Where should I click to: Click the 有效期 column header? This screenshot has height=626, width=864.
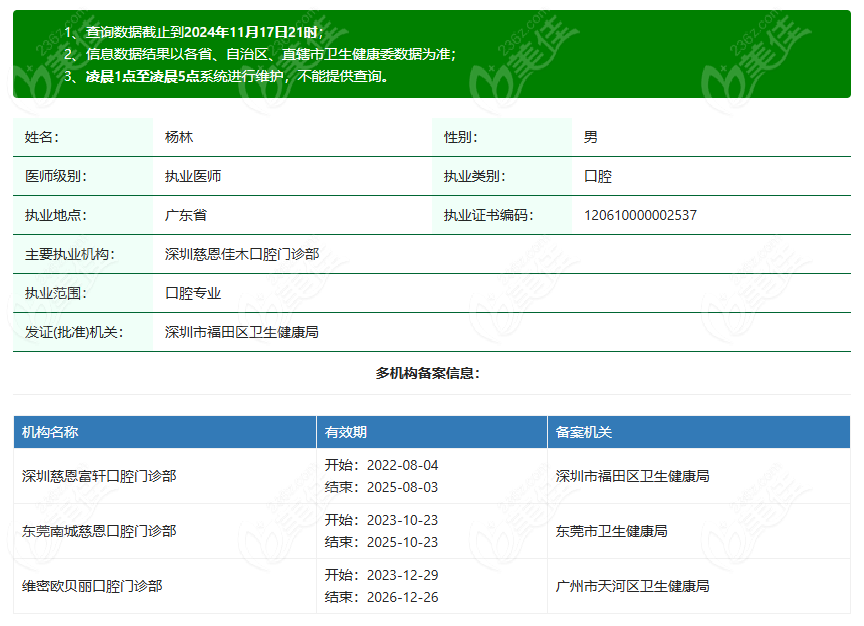click(x=346, y=432)
